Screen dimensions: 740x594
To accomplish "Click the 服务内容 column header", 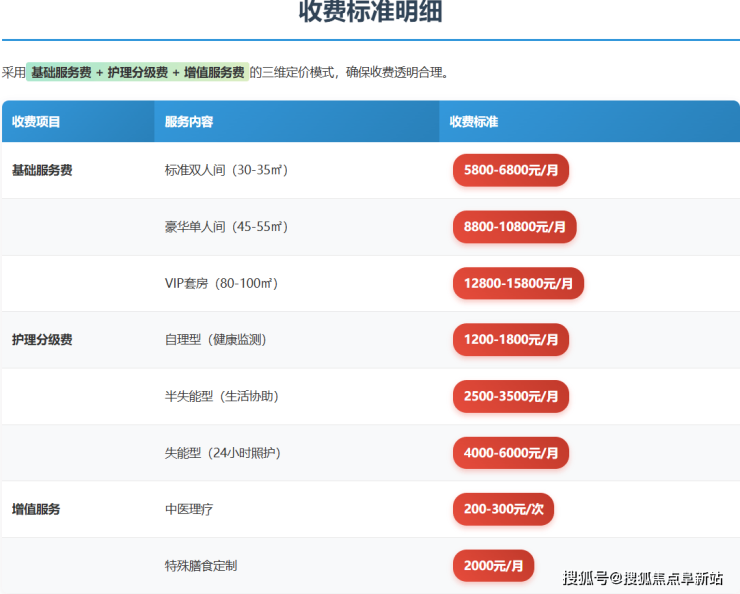I will click(x=189, y=122).
